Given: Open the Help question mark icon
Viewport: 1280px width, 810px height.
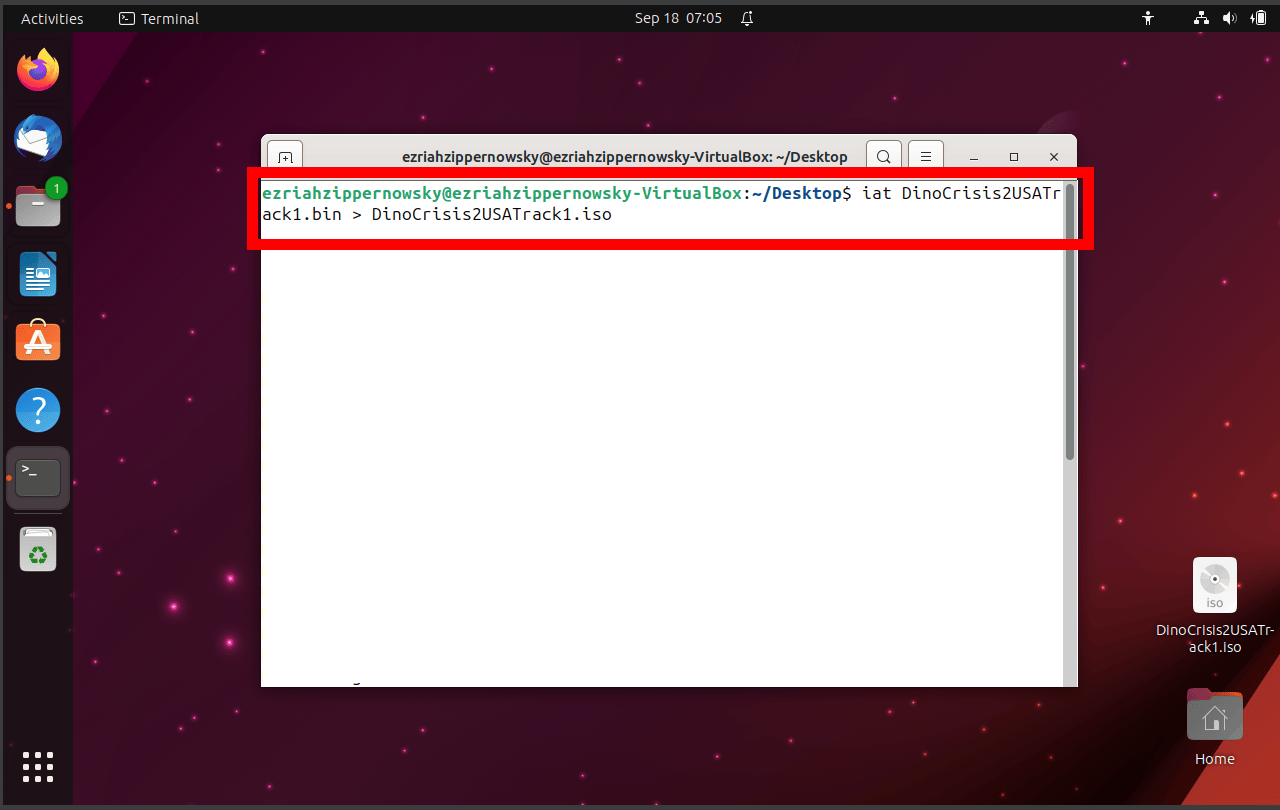Looking at the screenshot, I should (x=38, y=410).
